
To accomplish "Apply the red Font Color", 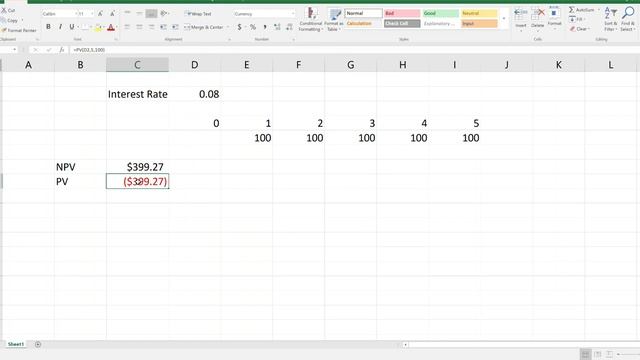I will click(x=111, y=27).
